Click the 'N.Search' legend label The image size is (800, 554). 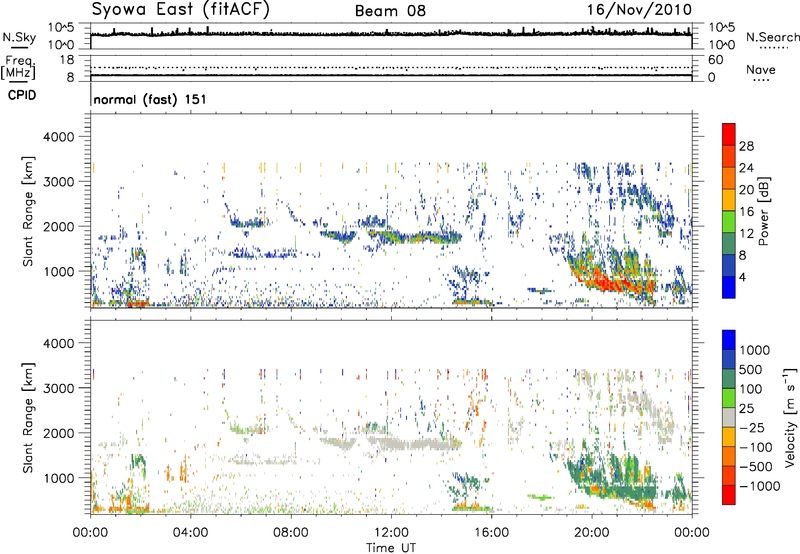[772, 37]
